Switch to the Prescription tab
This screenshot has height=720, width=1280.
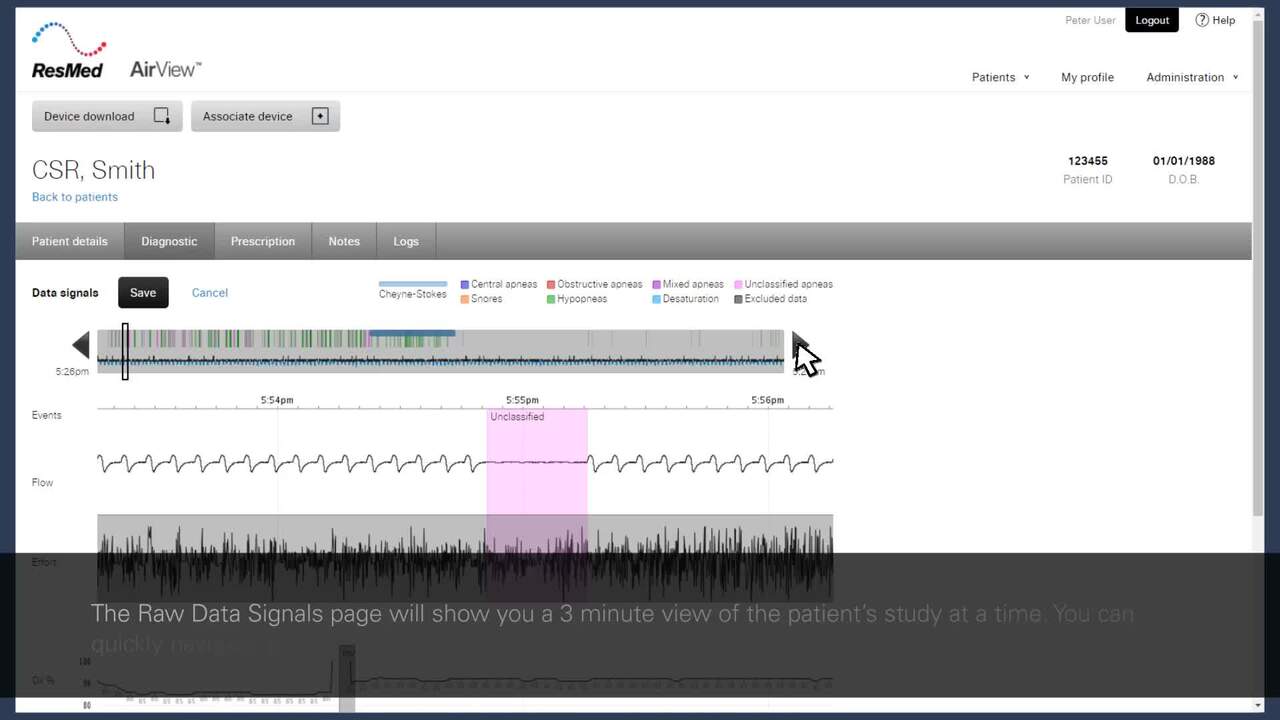263,241
